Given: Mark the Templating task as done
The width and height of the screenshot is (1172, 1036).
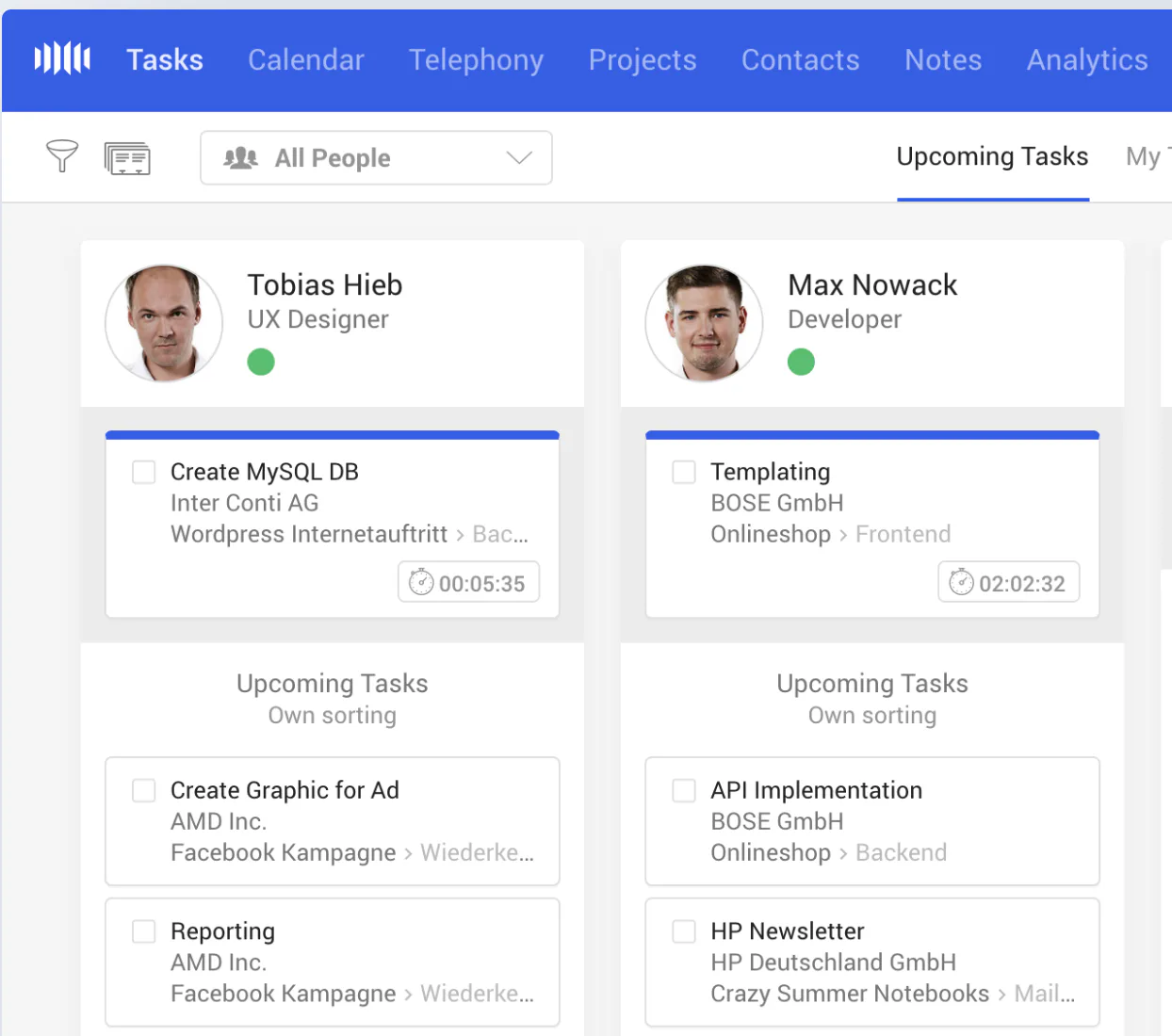Looking at the screenshot, I should pos(683,471).
